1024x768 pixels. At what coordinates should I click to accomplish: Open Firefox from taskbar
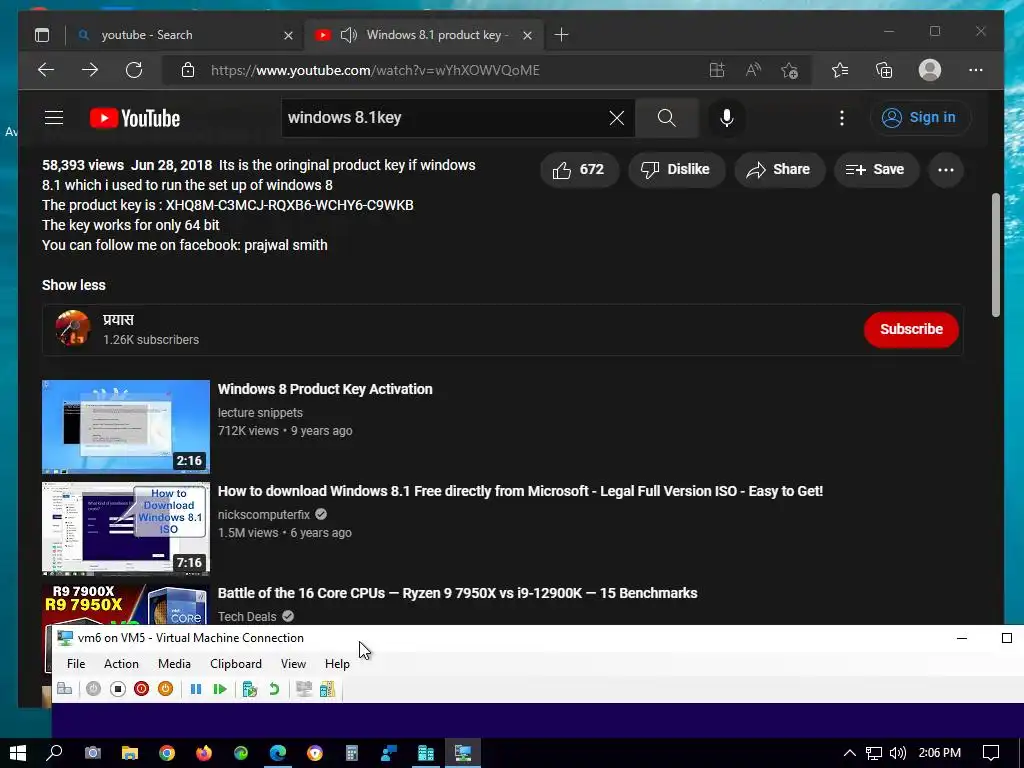(x=204, y=753)
